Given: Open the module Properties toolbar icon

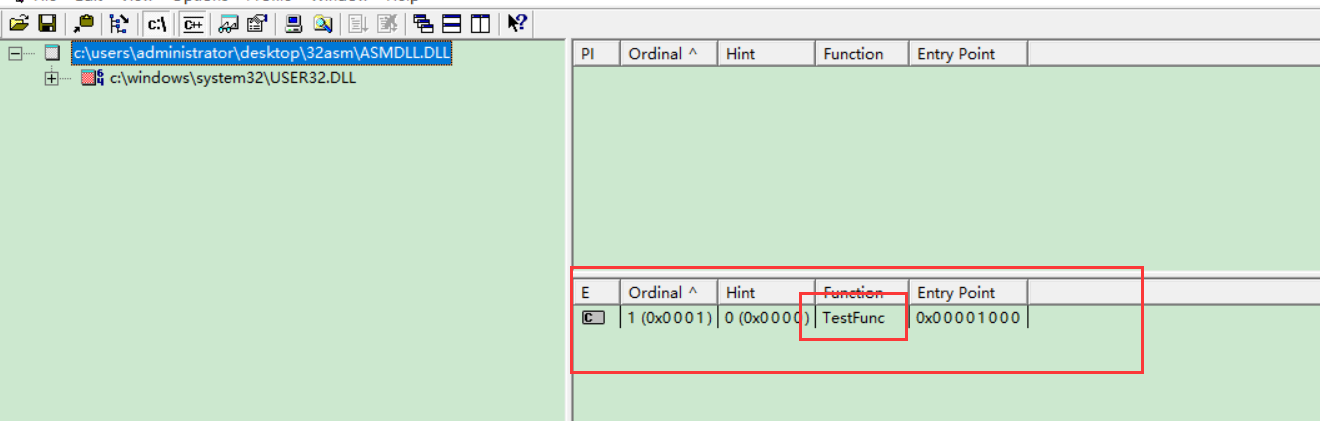Looking at the screenshot, I should (x=256, y=22).
